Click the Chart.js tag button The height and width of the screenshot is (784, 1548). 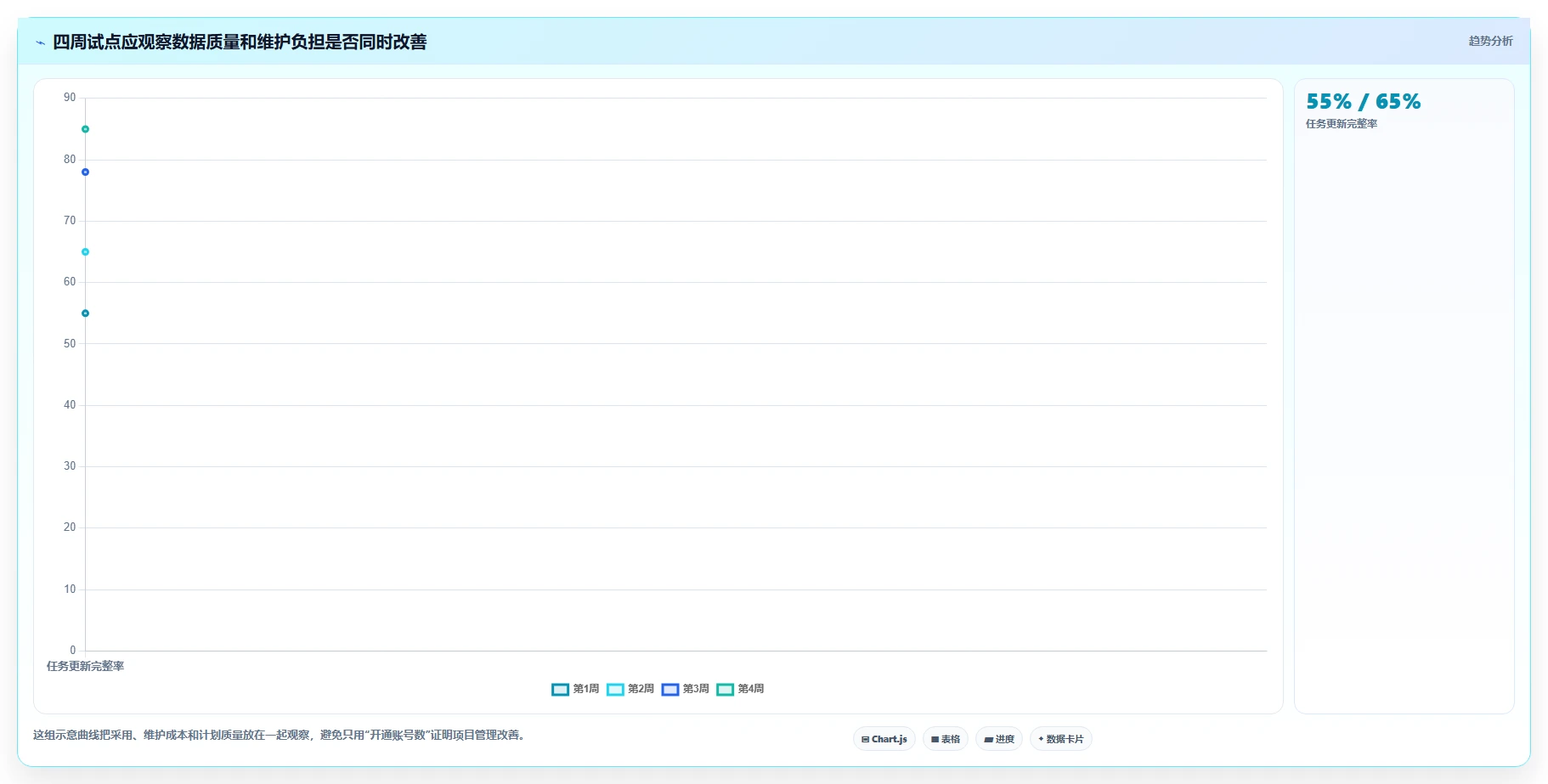click(x=884, y=739)
